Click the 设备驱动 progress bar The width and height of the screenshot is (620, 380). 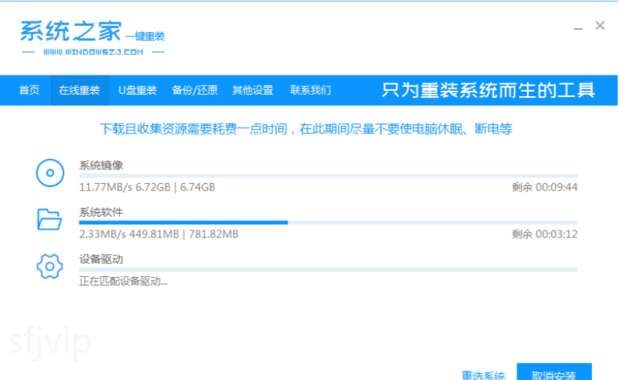328,270
